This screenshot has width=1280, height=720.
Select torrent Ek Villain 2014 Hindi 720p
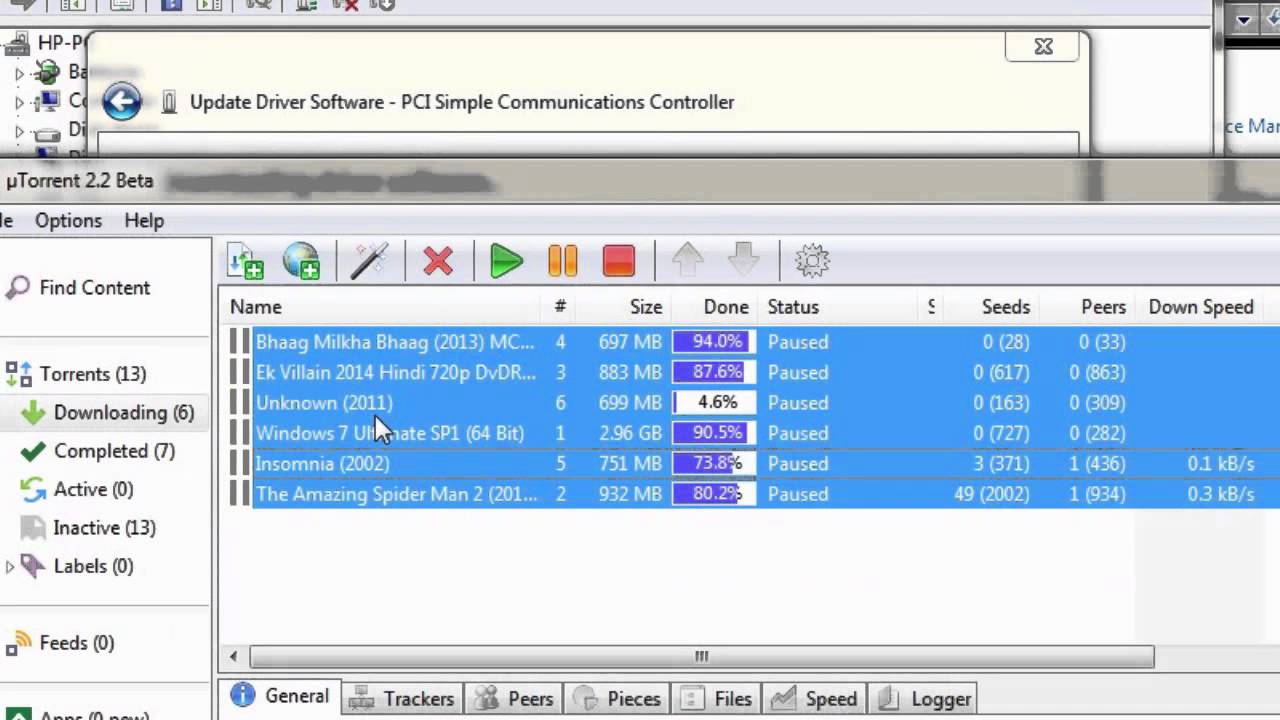point(396,372)
